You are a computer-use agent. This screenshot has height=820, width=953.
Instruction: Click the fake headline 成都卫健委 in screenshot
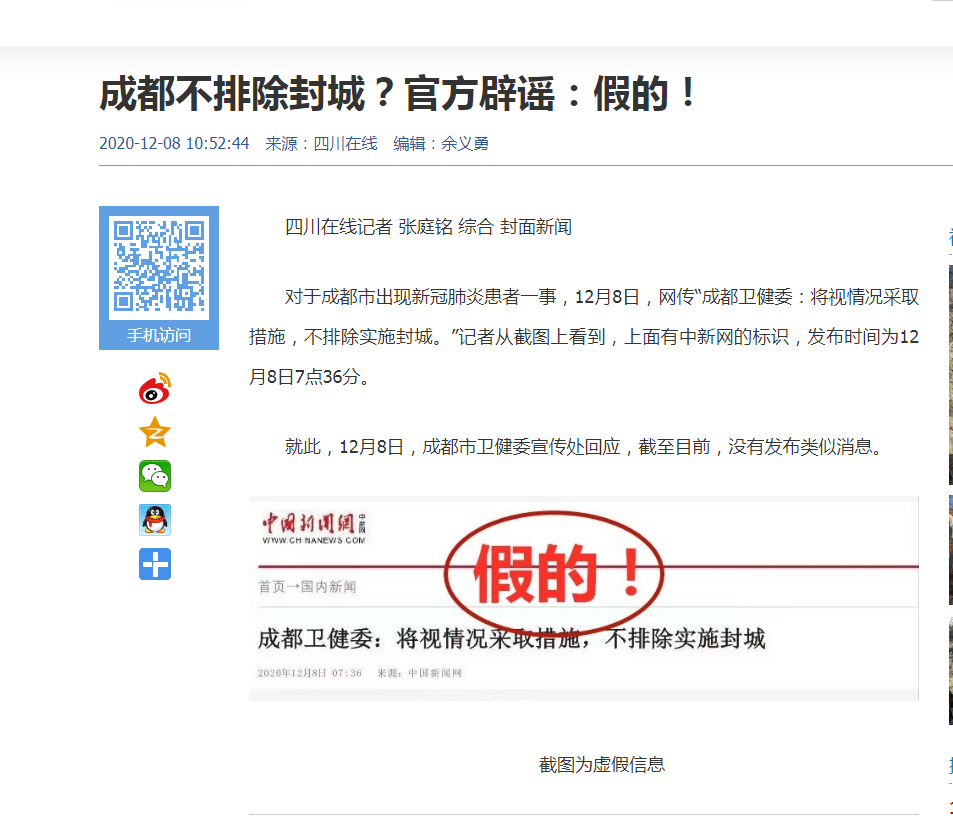click(511, 638)
